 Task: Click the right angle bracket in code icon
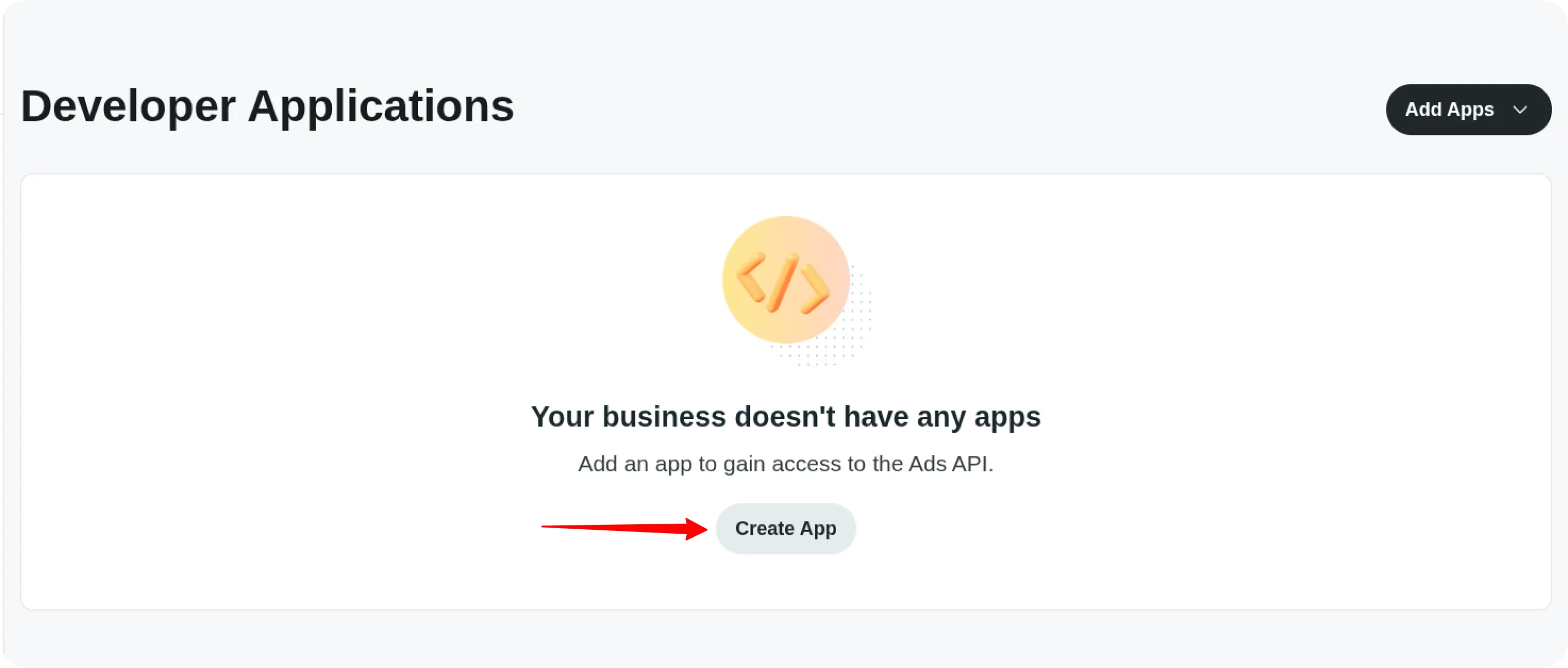click(816, 289)
